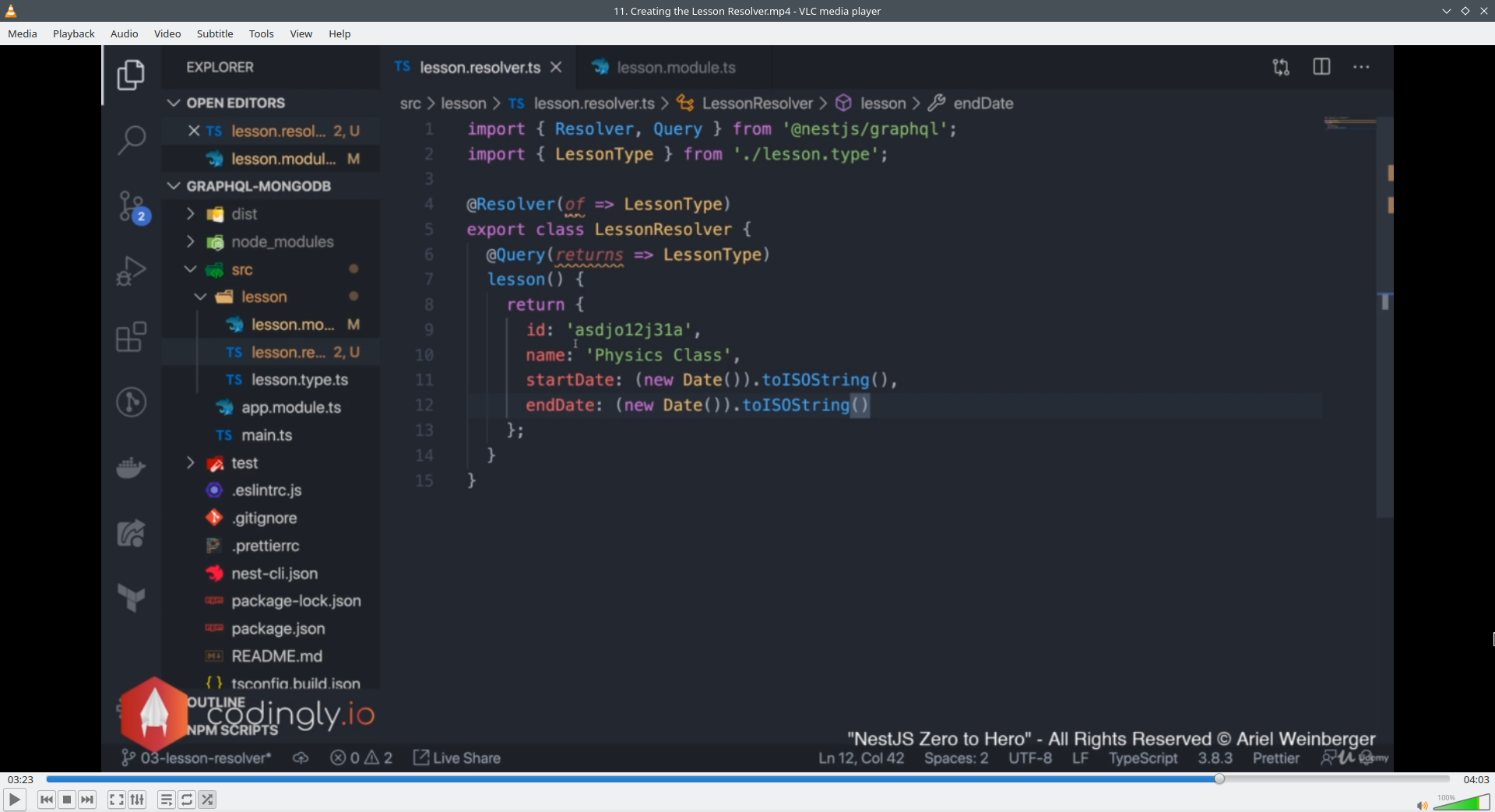
Task: Expand the node_modules folder
Action: 190,242
